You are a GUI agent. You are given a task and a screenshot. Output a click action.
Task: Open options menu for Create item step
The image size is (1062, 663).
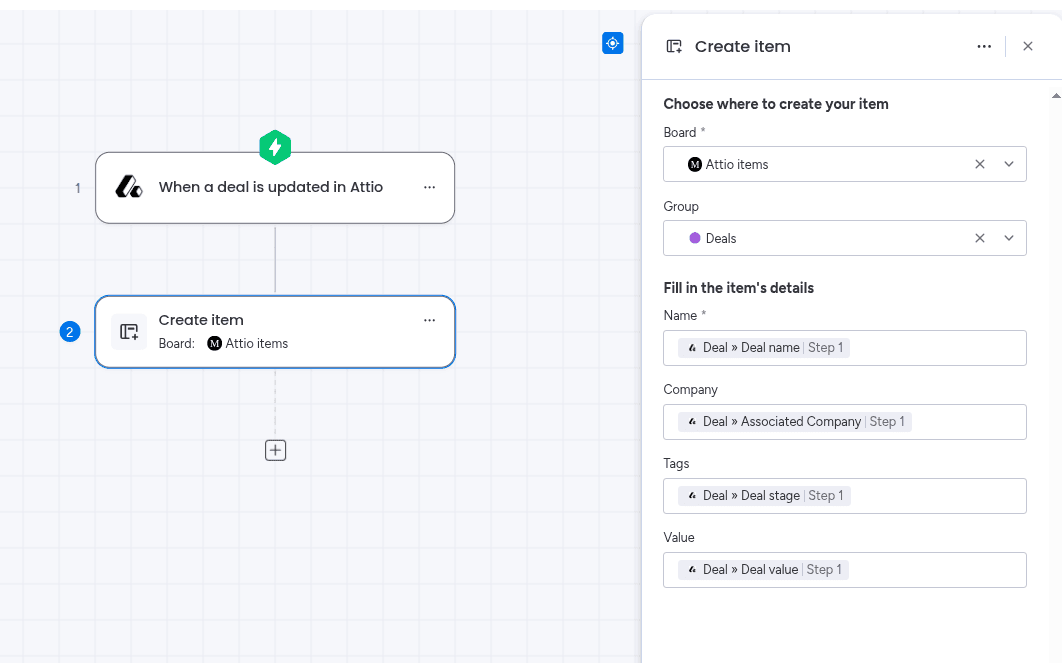click(429, 320)
